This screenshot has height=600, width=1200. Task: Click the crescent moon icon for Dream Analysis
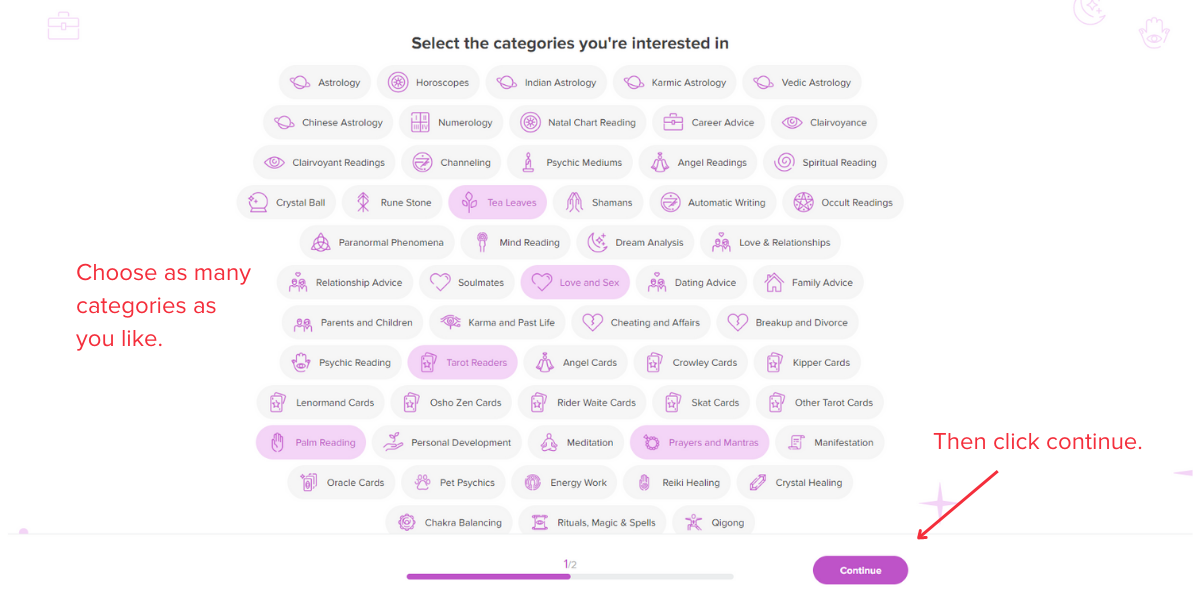598,243
